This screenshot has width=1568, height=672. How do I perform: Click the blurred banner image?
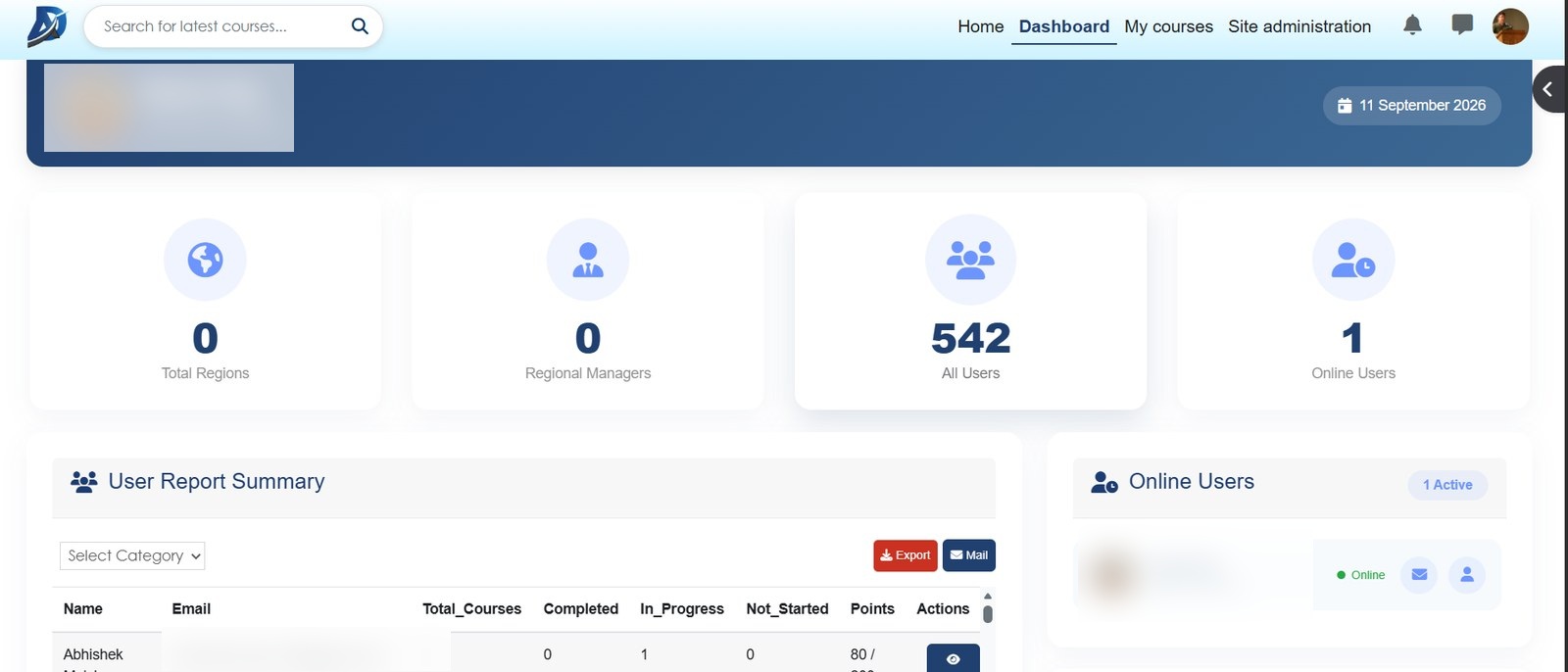[x=169, y=108]
